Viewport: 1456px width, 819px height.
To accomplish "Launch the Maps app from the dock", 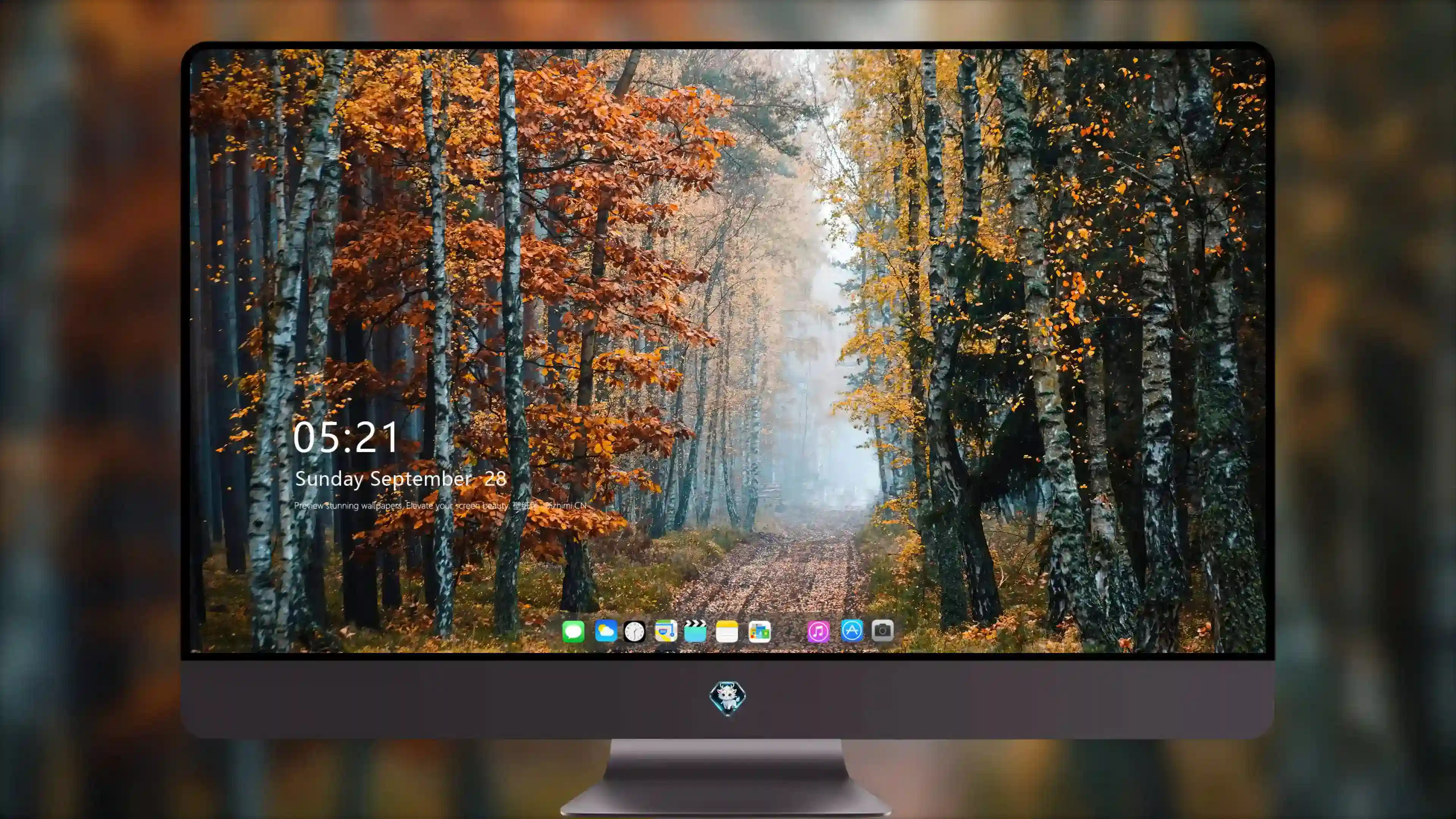I will [x=666, y=631].
